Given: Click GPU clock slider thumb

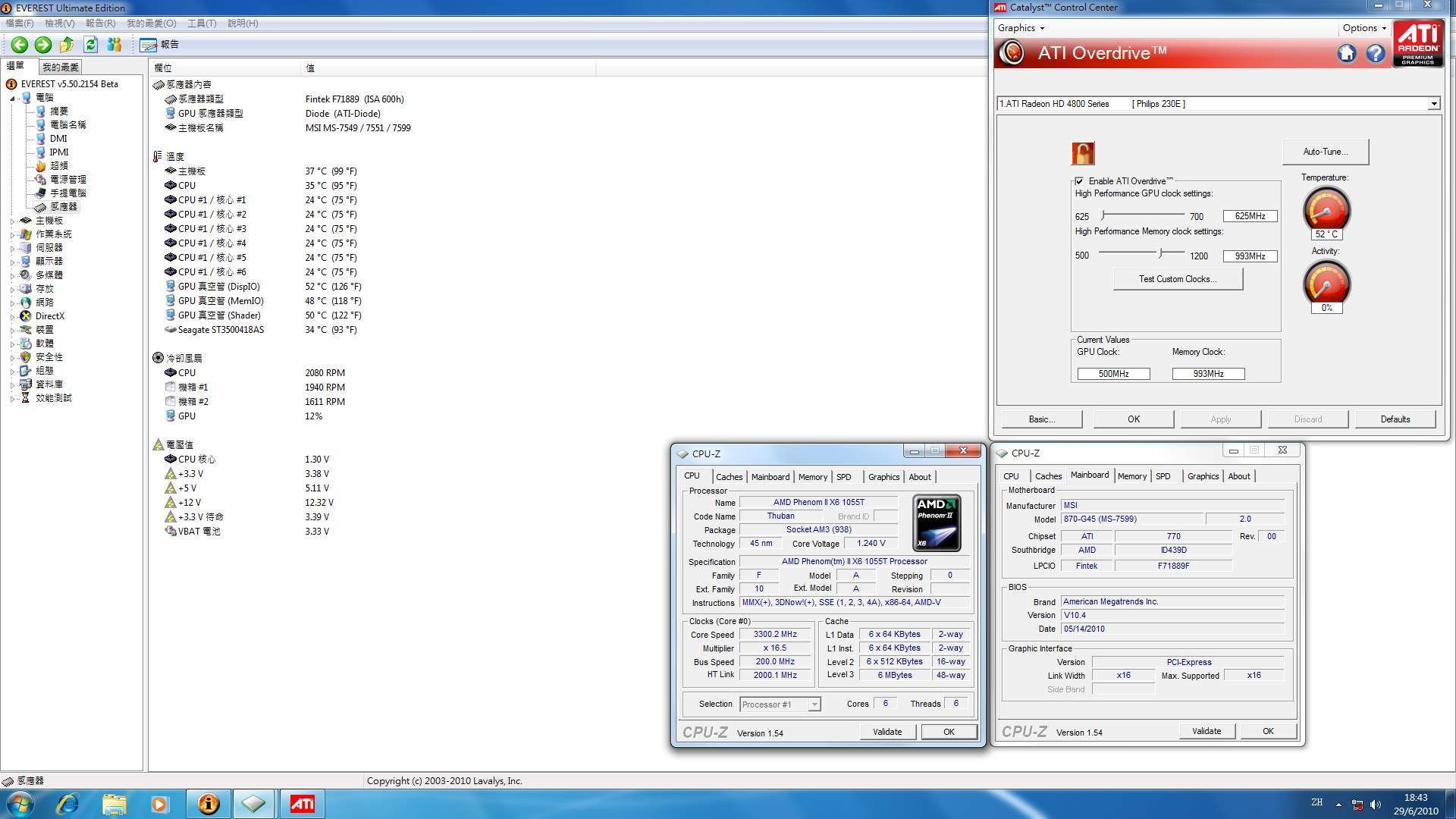Looking at the screenshot, I should tap(1103, 216).
